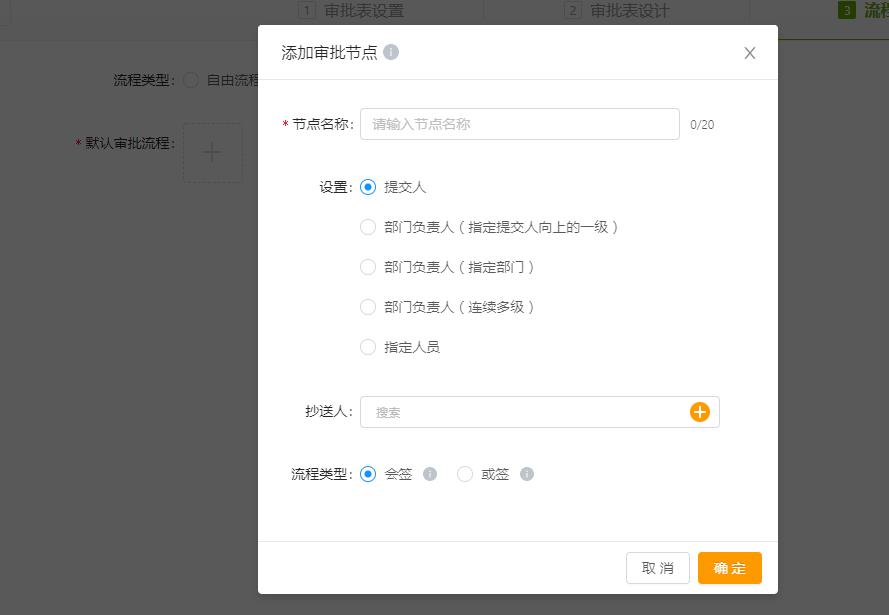Click the dashed plus box under 默认审批流程
The width and height of the screenshot is (889, 615).
click(212, 152)
